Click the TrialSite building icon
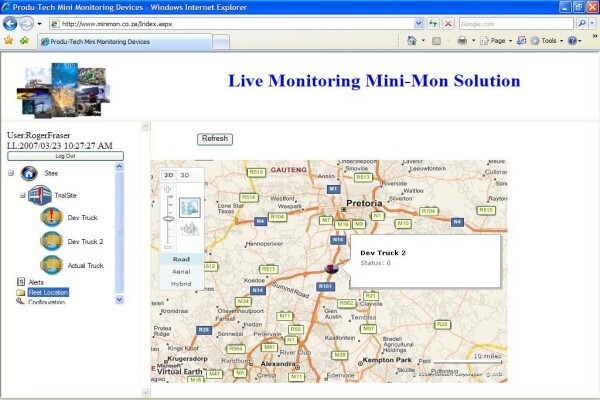 point(40,195)
